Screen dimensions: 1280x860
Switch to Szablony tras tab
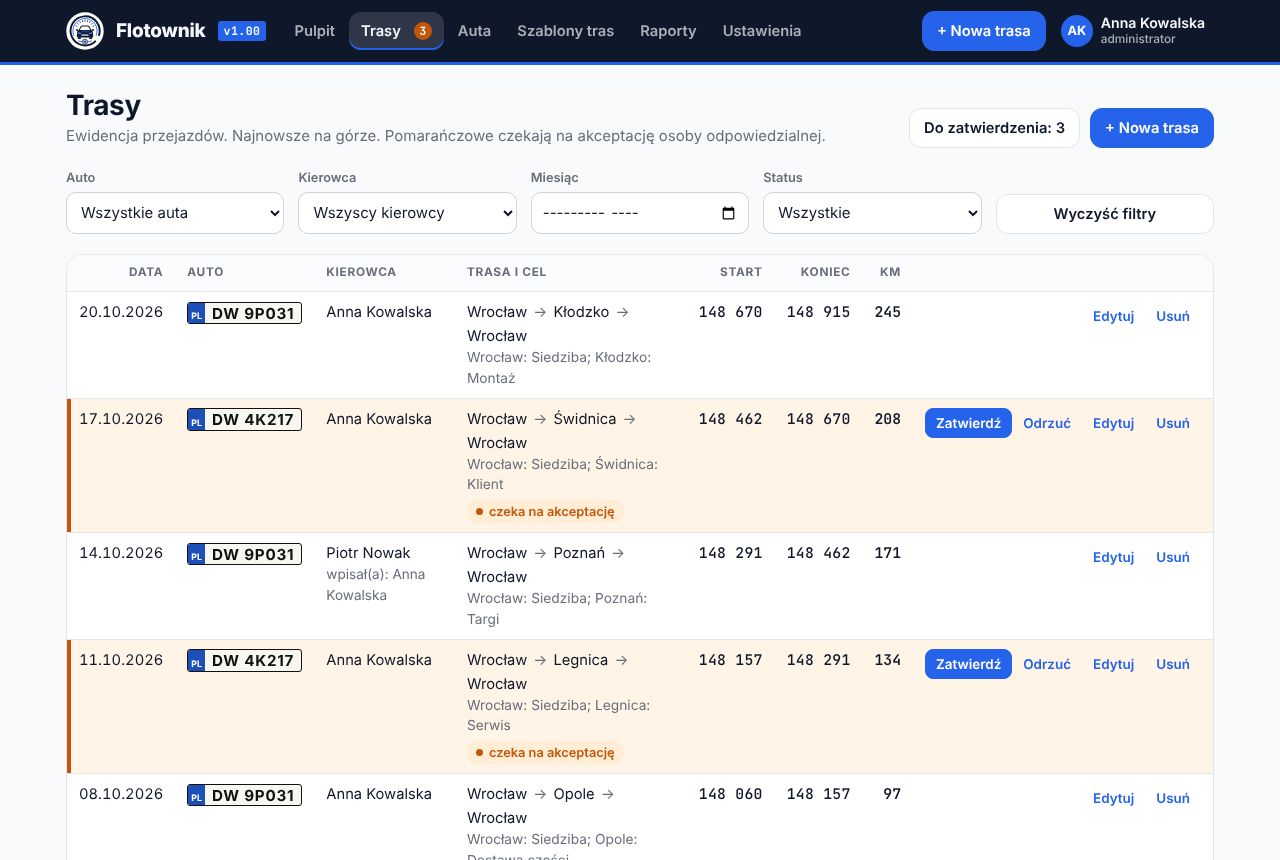(x=566, y=31)
